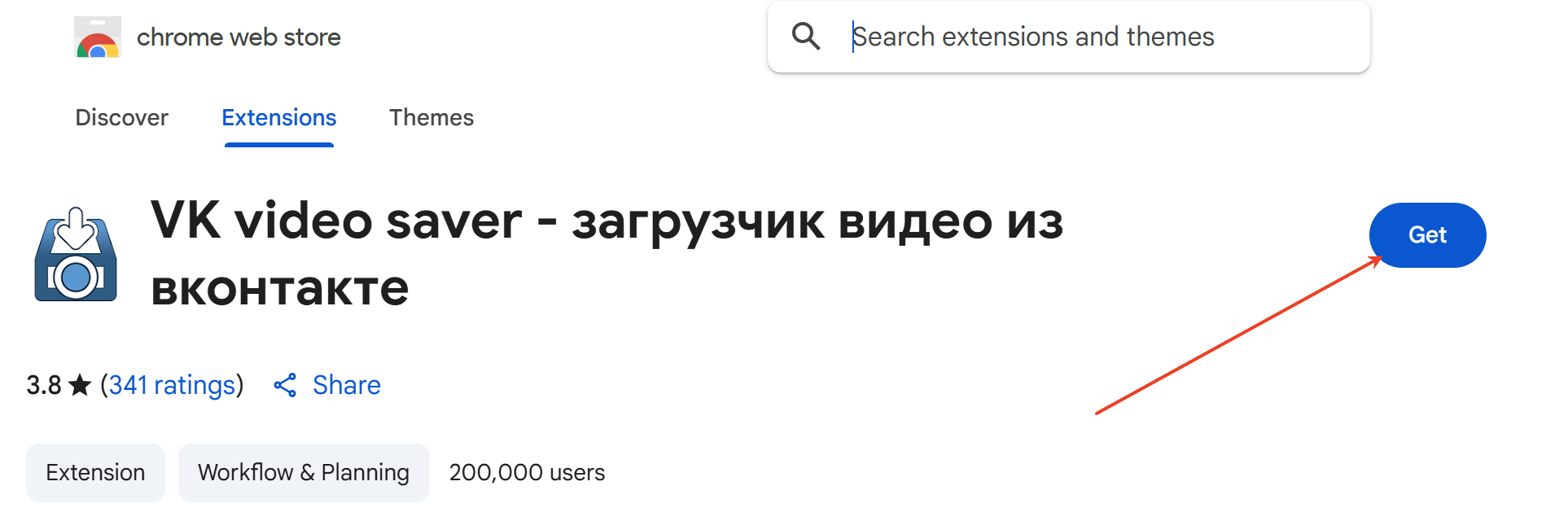Open the 341 ratings link

tap(172, 385)
